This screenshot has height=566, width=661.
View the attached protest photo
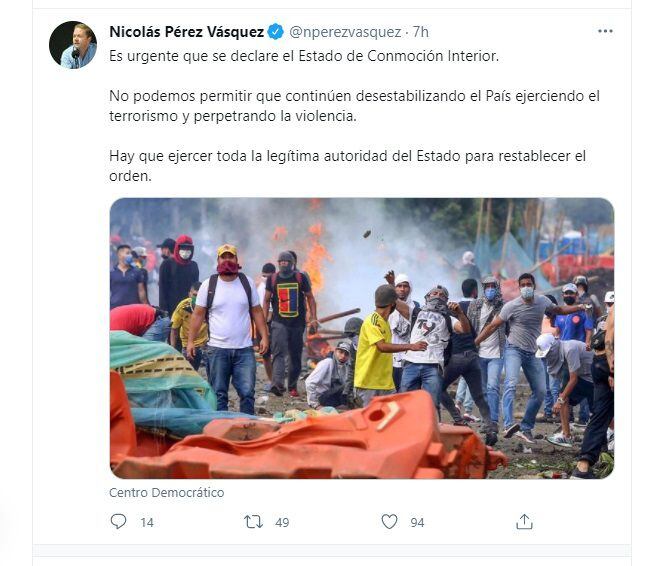click(362, 338)
